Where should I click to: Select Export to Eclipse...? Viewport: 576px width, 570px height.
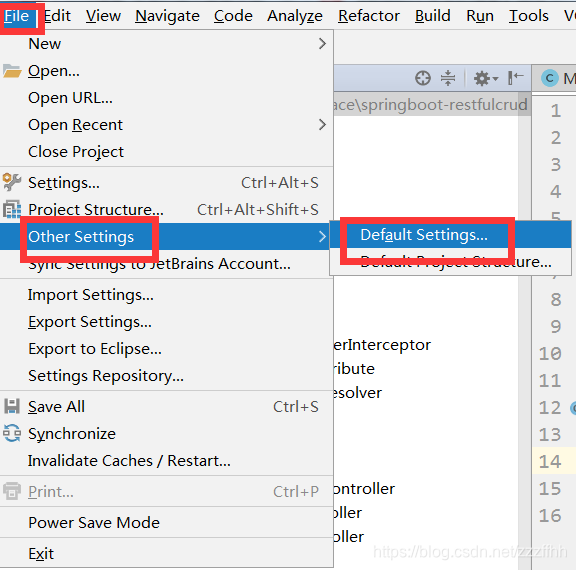[166, 349]
